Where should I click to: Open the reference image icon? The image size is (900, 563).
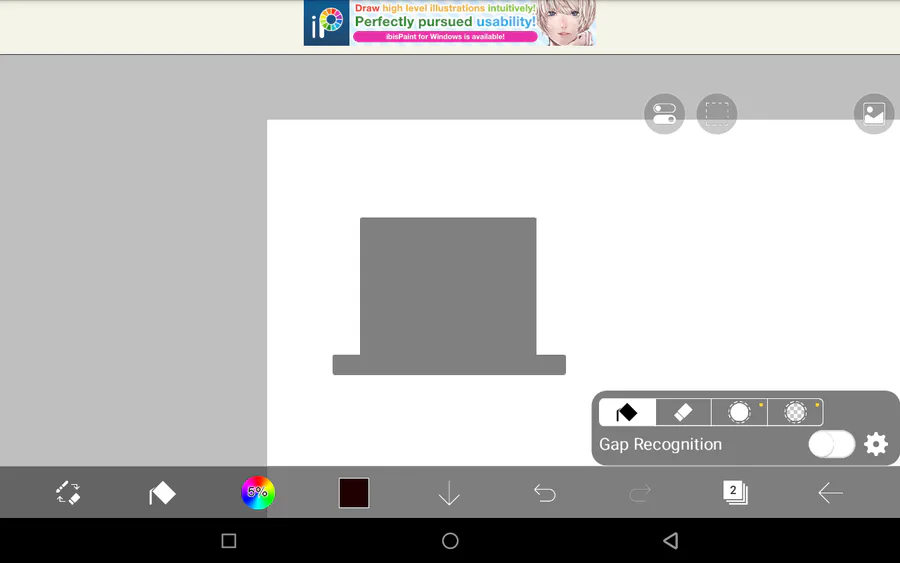pos(874,114)
